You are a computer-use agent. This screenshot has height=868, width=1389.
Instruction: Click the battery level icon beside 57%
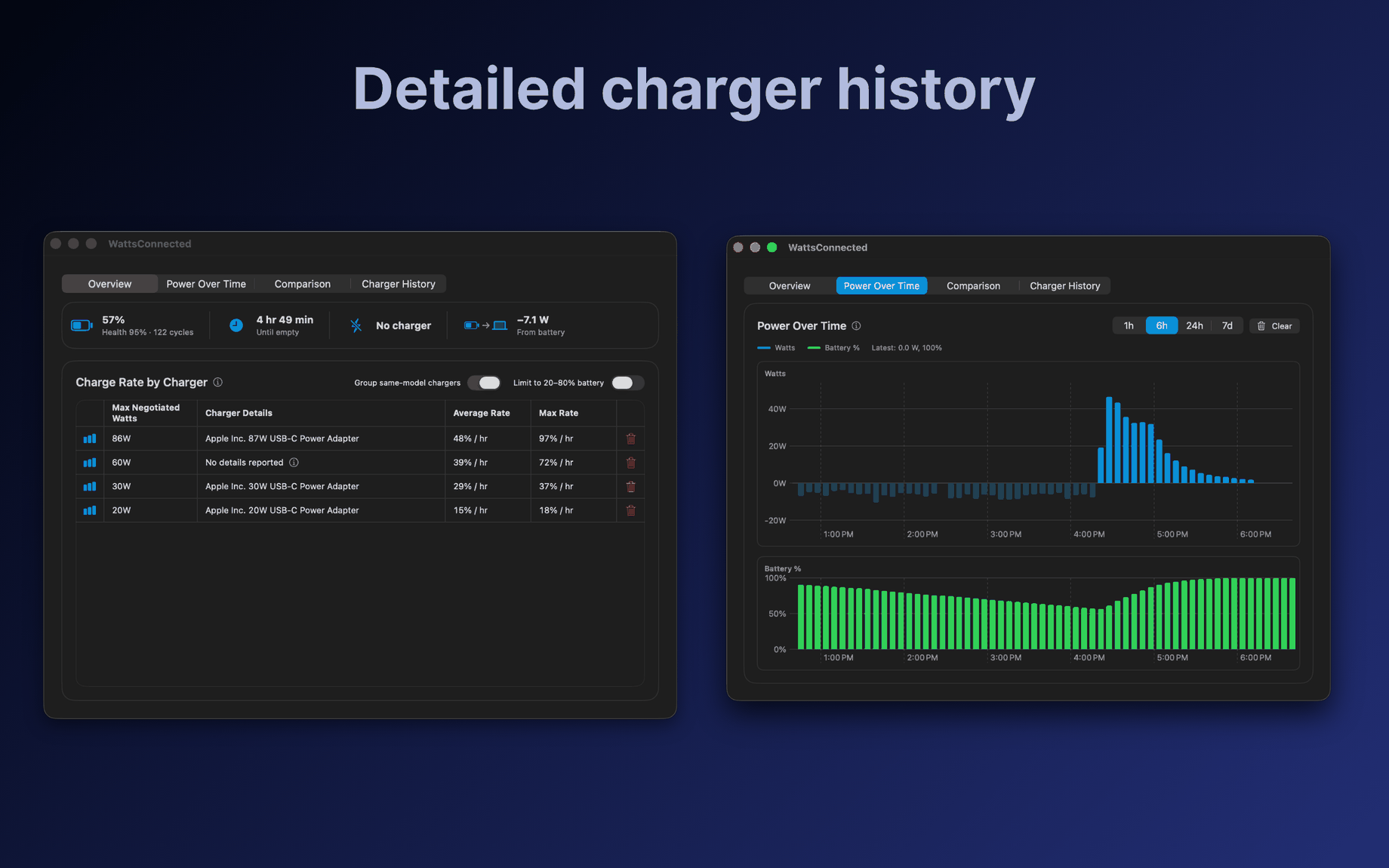click(82, 325)
